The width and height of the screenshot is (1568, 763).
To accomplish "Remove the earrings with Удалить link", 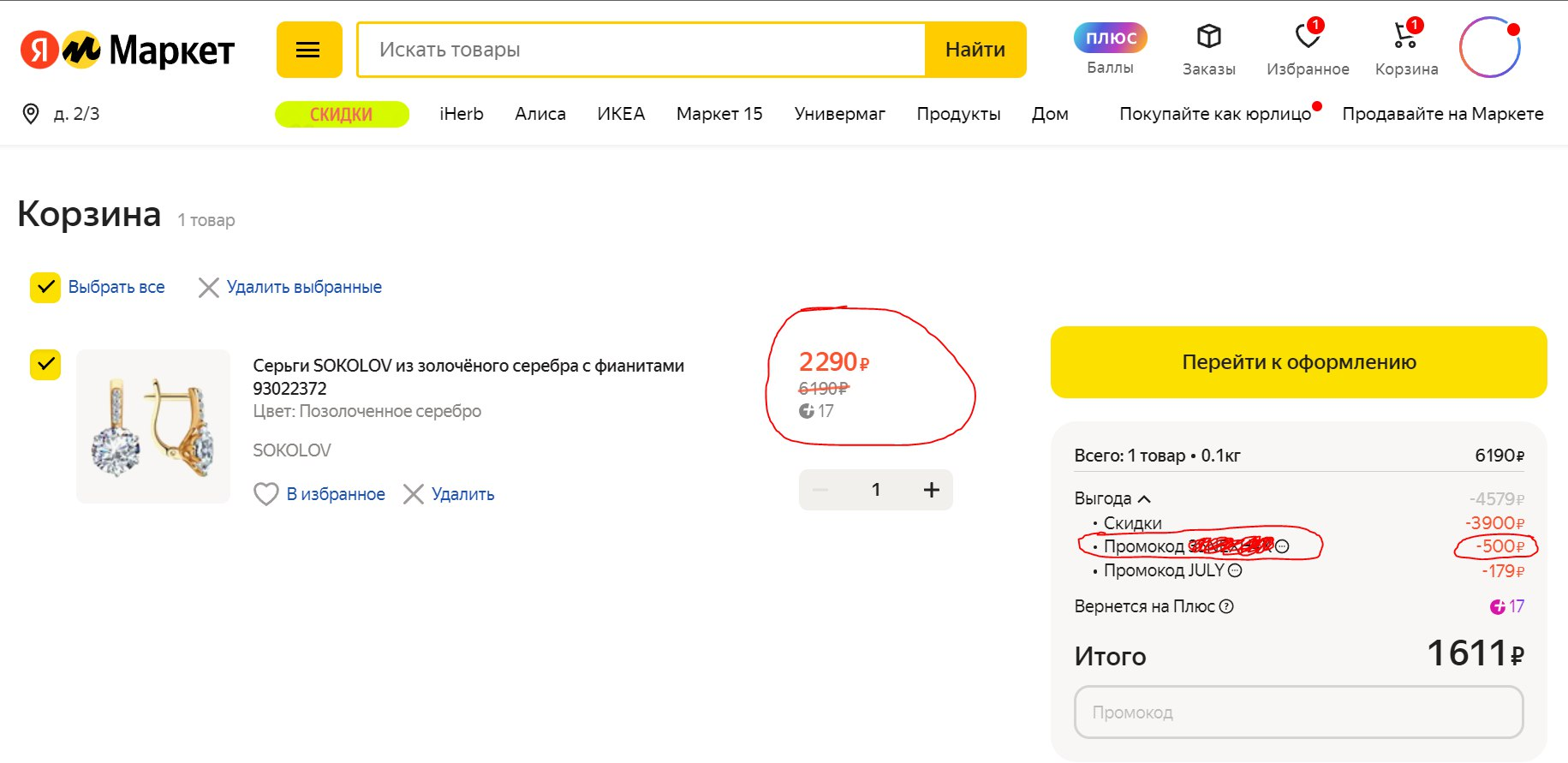I will 463,494.
